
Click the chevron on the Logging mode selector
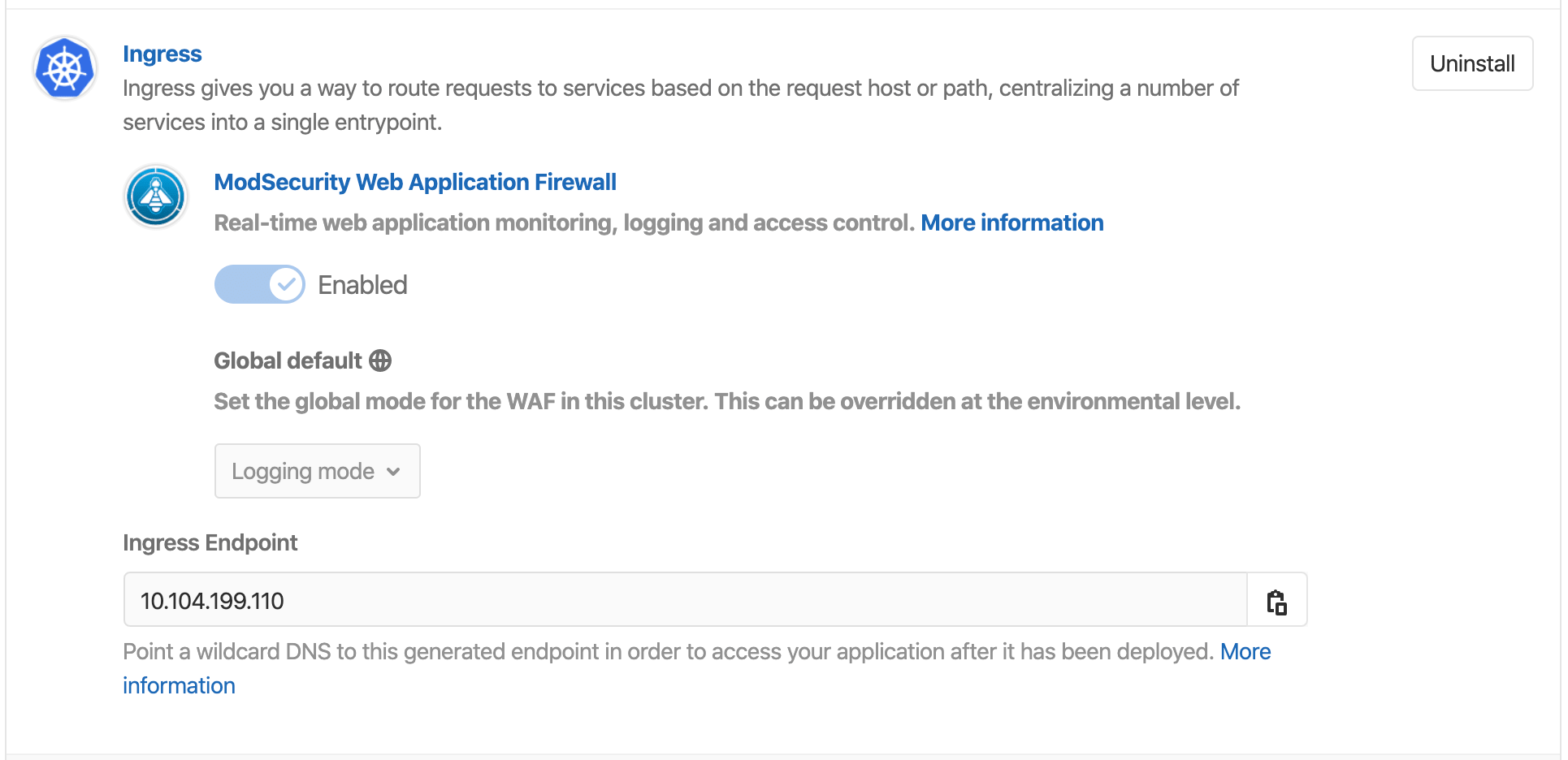394,471
